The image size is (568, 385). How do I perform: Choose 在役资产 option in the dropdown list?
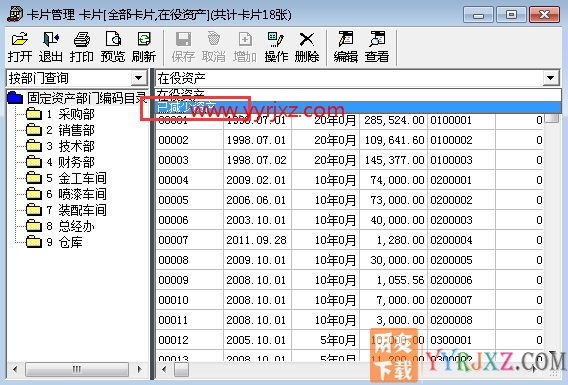[x=358, y=95]
